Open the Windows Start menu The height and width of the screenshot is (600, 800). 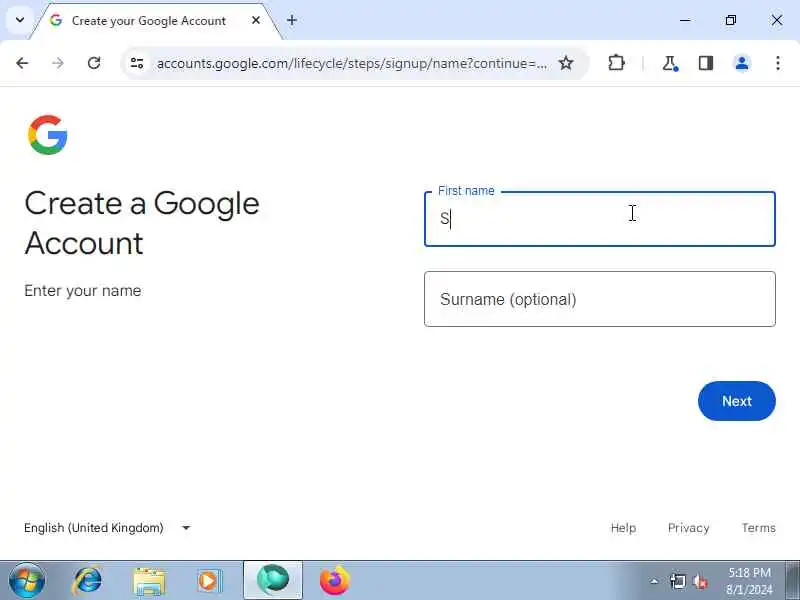26,581
